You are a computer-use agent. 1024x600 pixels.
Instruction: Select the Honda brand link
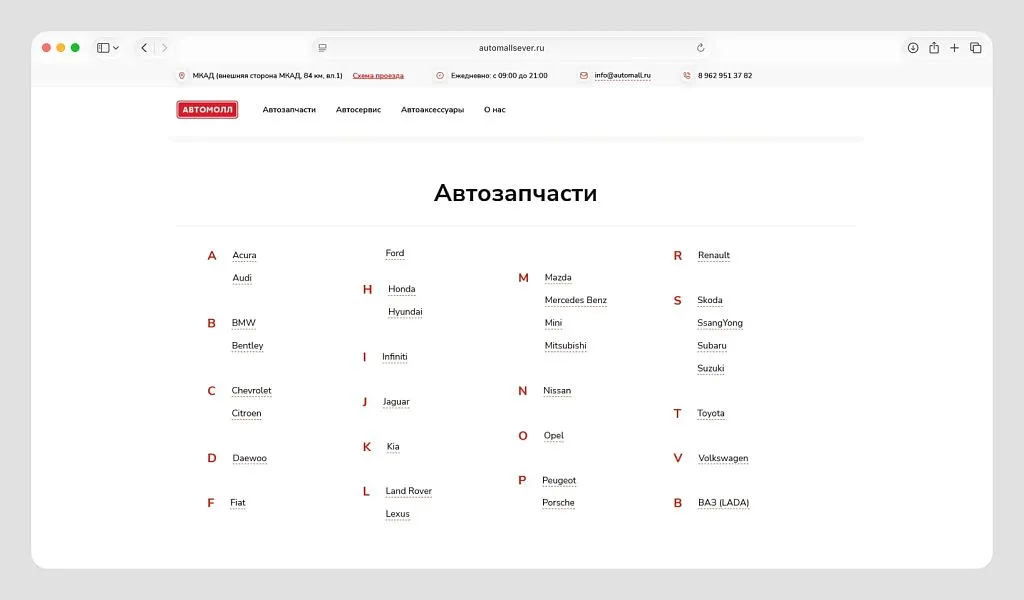tap(402, 289)
